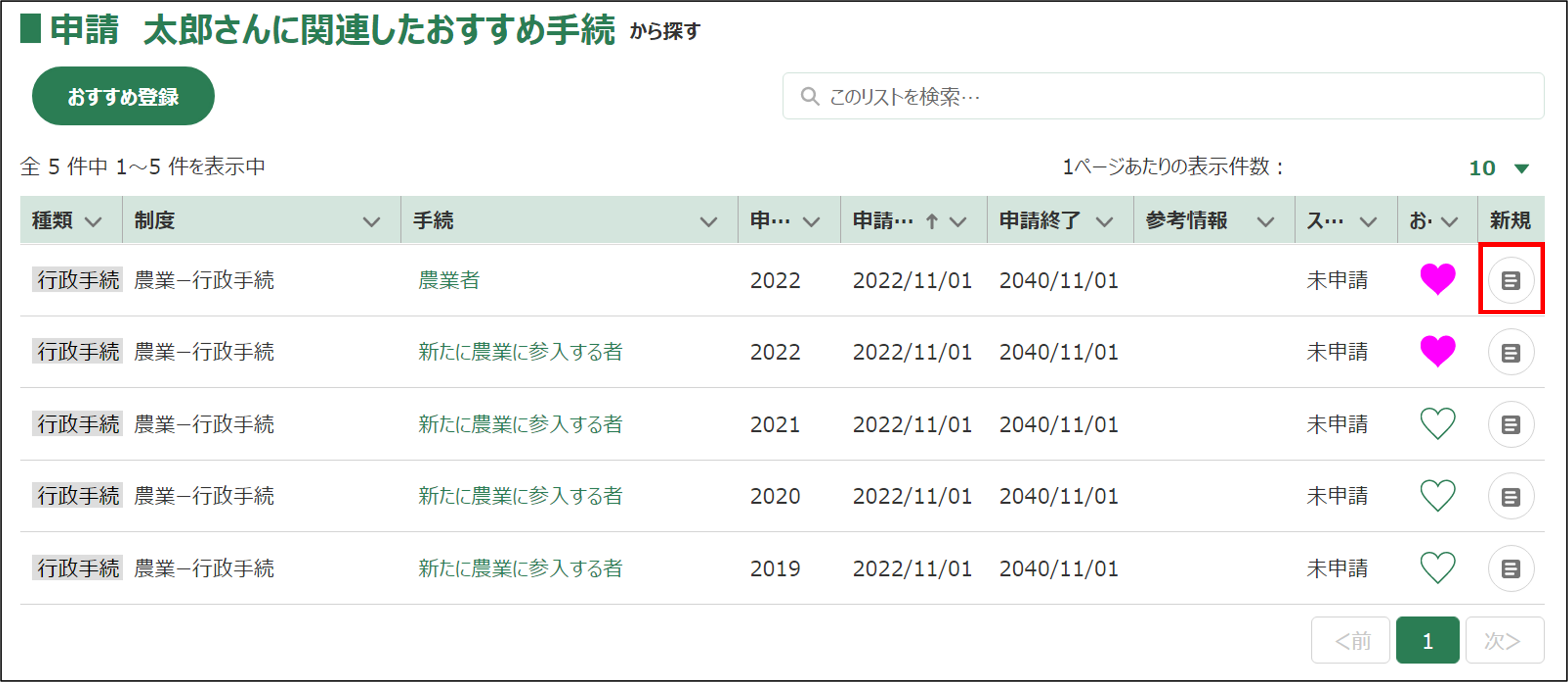Click new application icon in 2020 row
Screen dimensions: 1568x682
(x=1510, y=496)
